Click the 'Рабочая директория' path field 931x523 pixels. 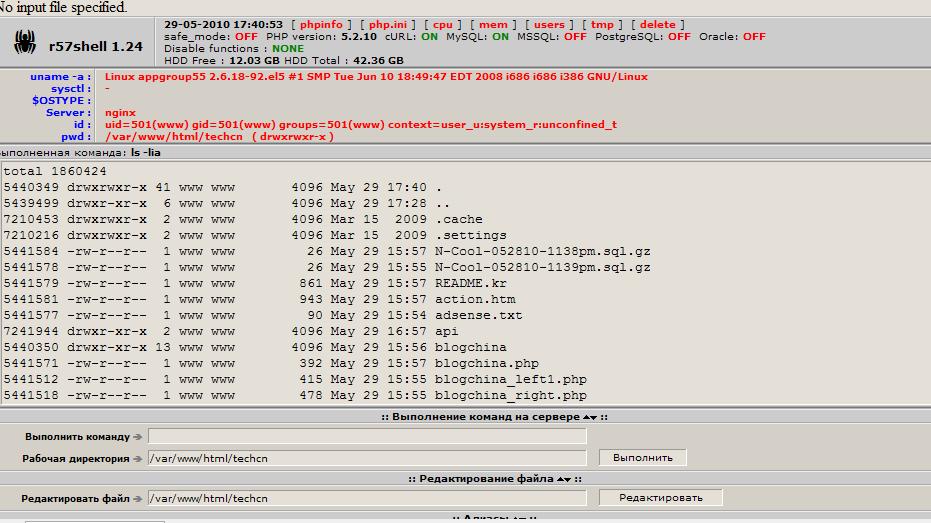(367, 458)
